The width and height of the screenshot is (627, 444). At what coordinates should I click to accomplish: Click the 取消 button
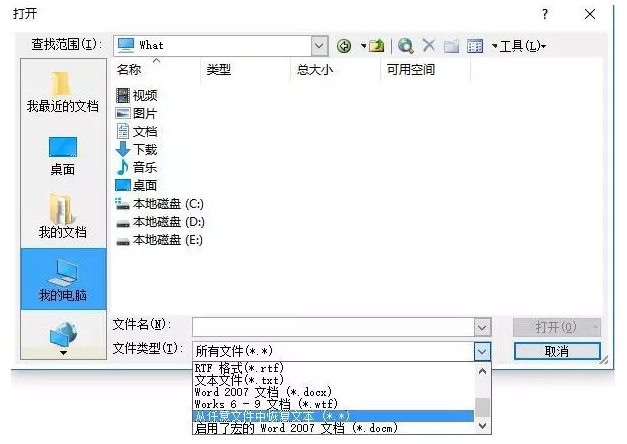(x=557, y=352)
